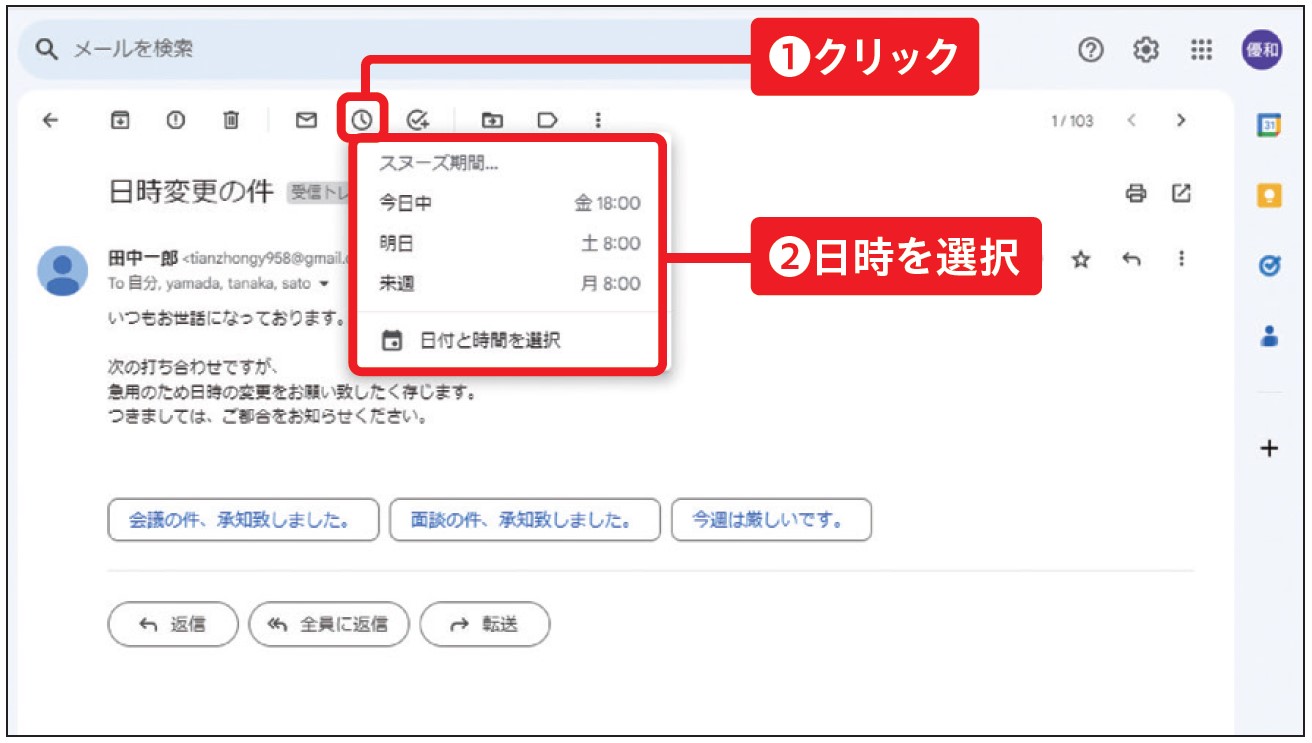Click the 転送 forward button

click(485, 625)
